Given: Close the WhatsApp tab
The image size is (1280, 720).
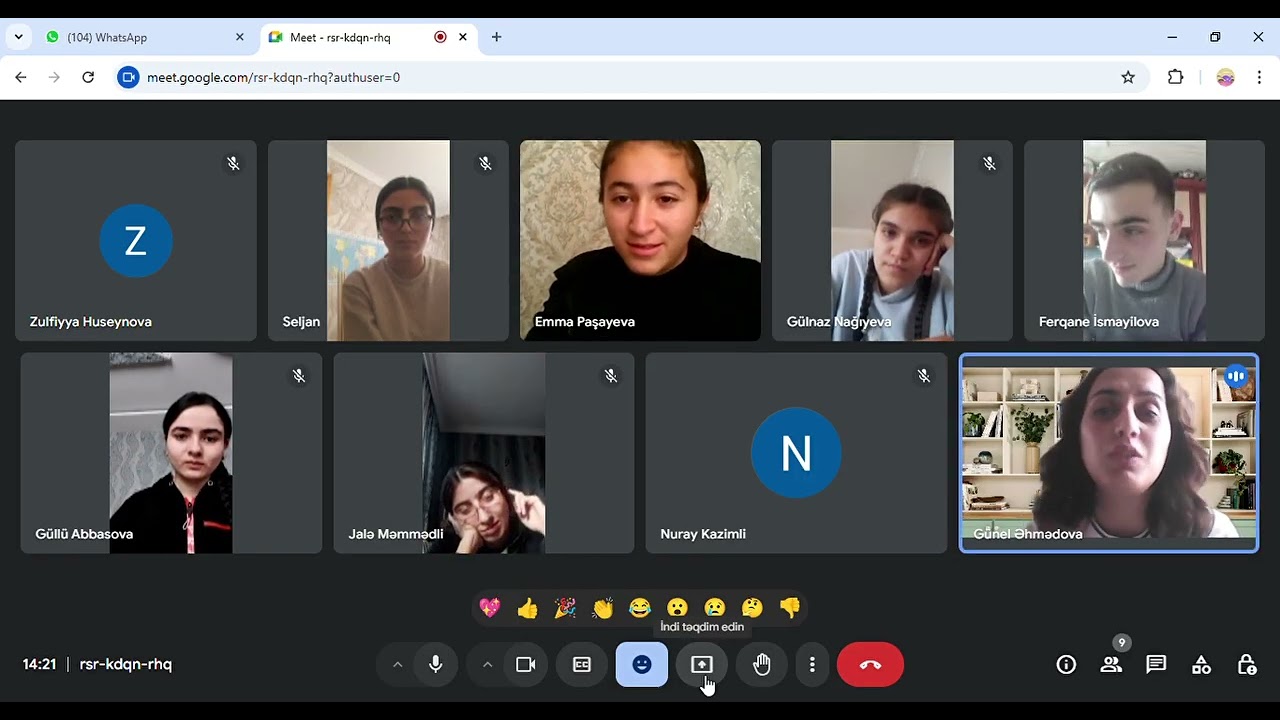Looking at the screenshot, I should point(239,37).
